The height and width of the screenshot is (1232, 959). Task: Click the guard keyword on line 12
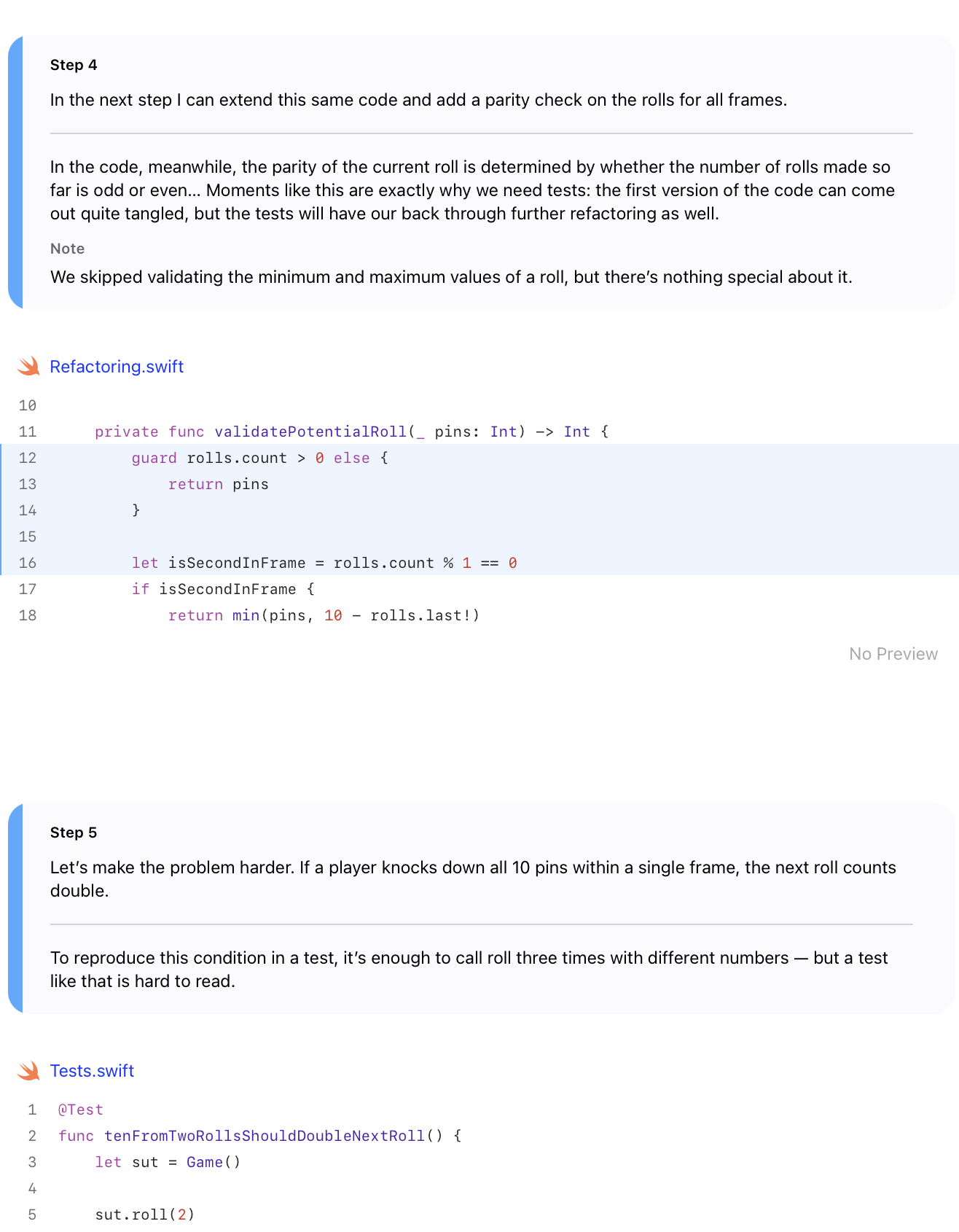point(154,458)
